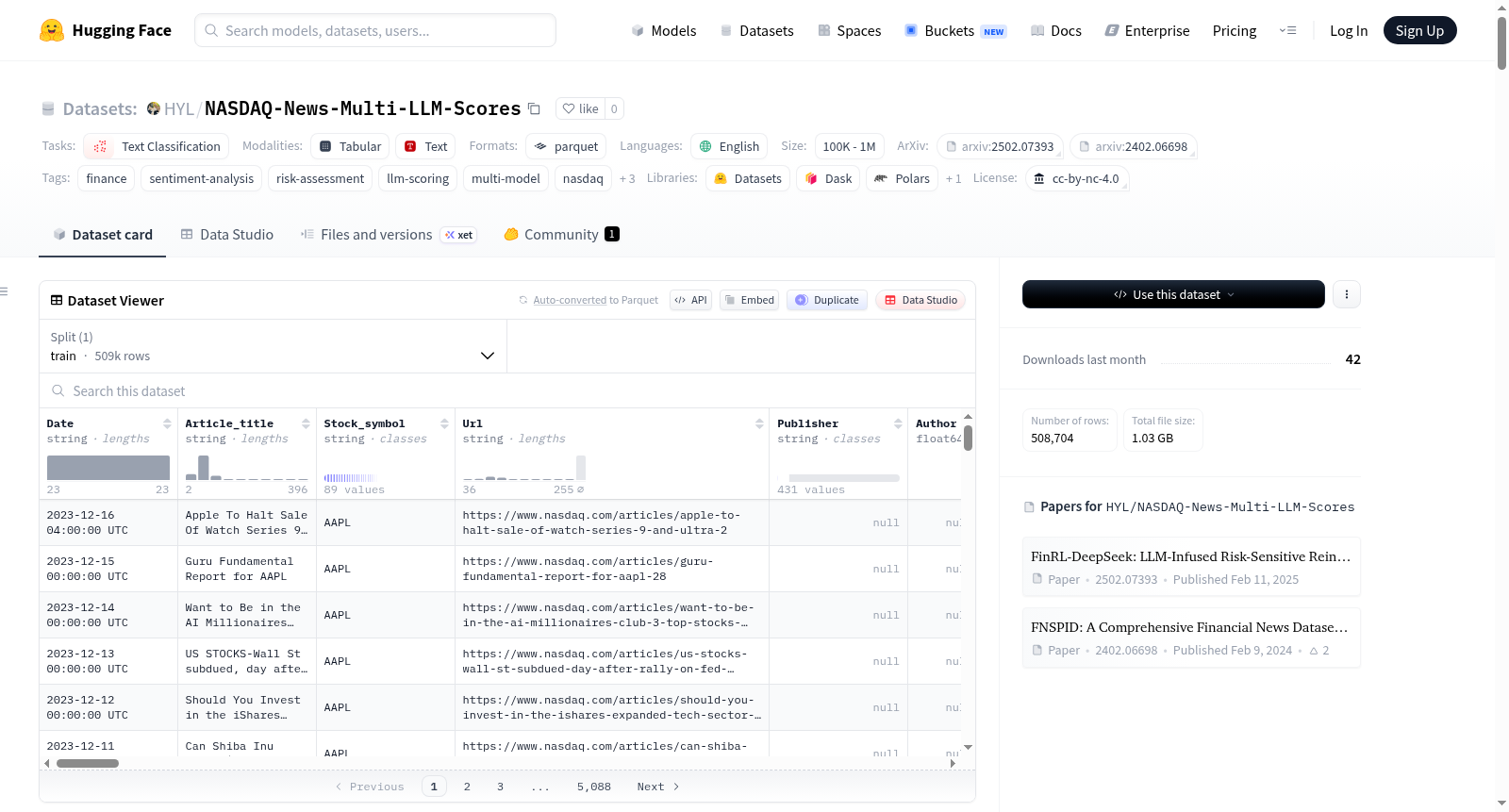Open the Text Classification task tag
1509x812 pixels.
(x=157, y=146)
